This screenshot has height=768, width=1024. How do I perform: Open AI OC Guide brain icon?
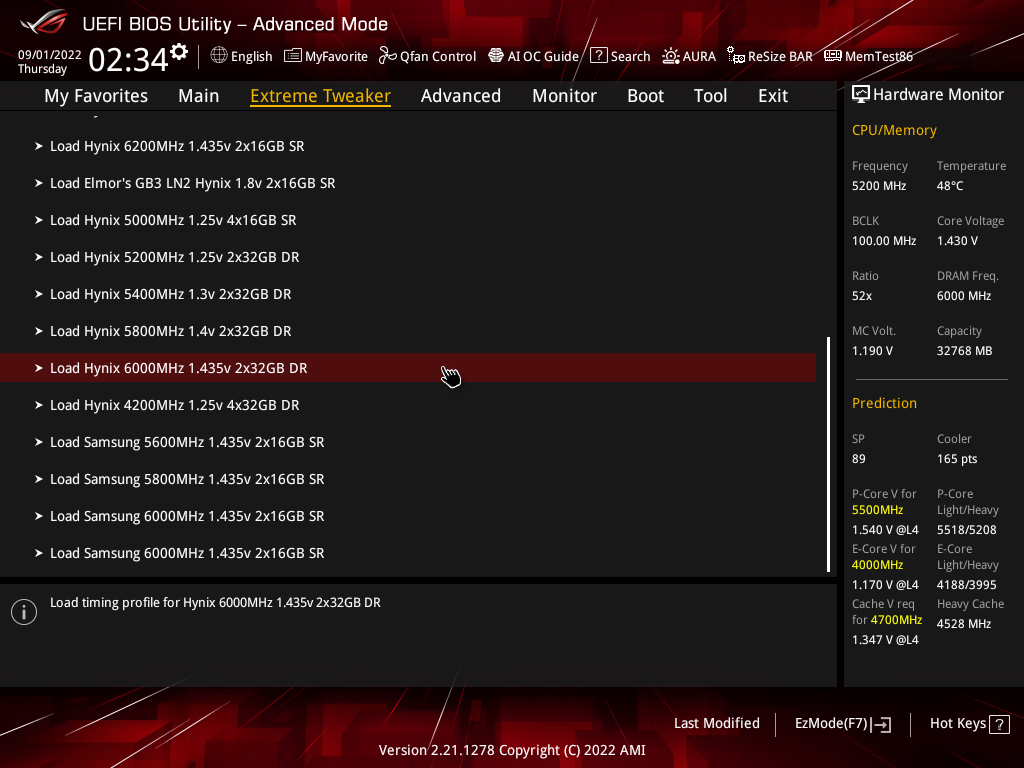(x=496, y=56)
